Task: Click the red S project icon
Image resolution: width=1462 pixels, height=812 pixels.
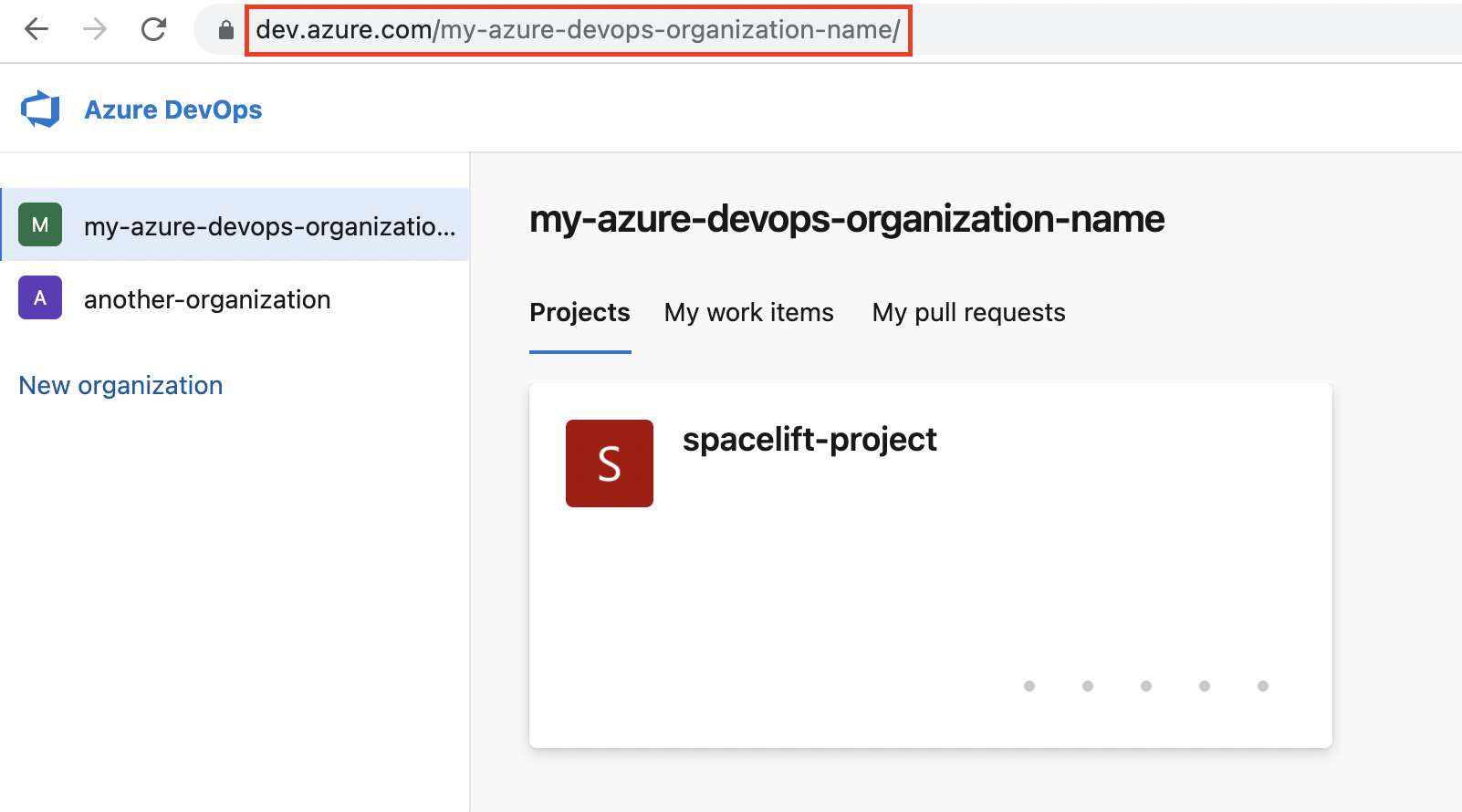Action: [x=609, y=463]
